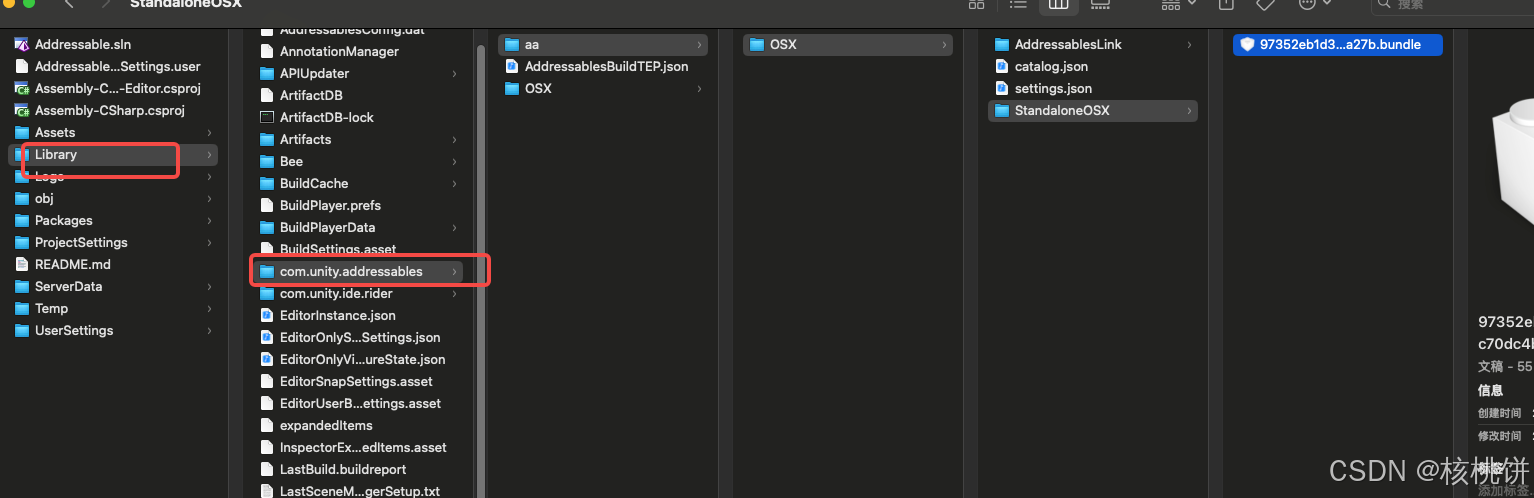Click the README.md document icon
This screenshot has width=1534, height=498.
point(22,264)
